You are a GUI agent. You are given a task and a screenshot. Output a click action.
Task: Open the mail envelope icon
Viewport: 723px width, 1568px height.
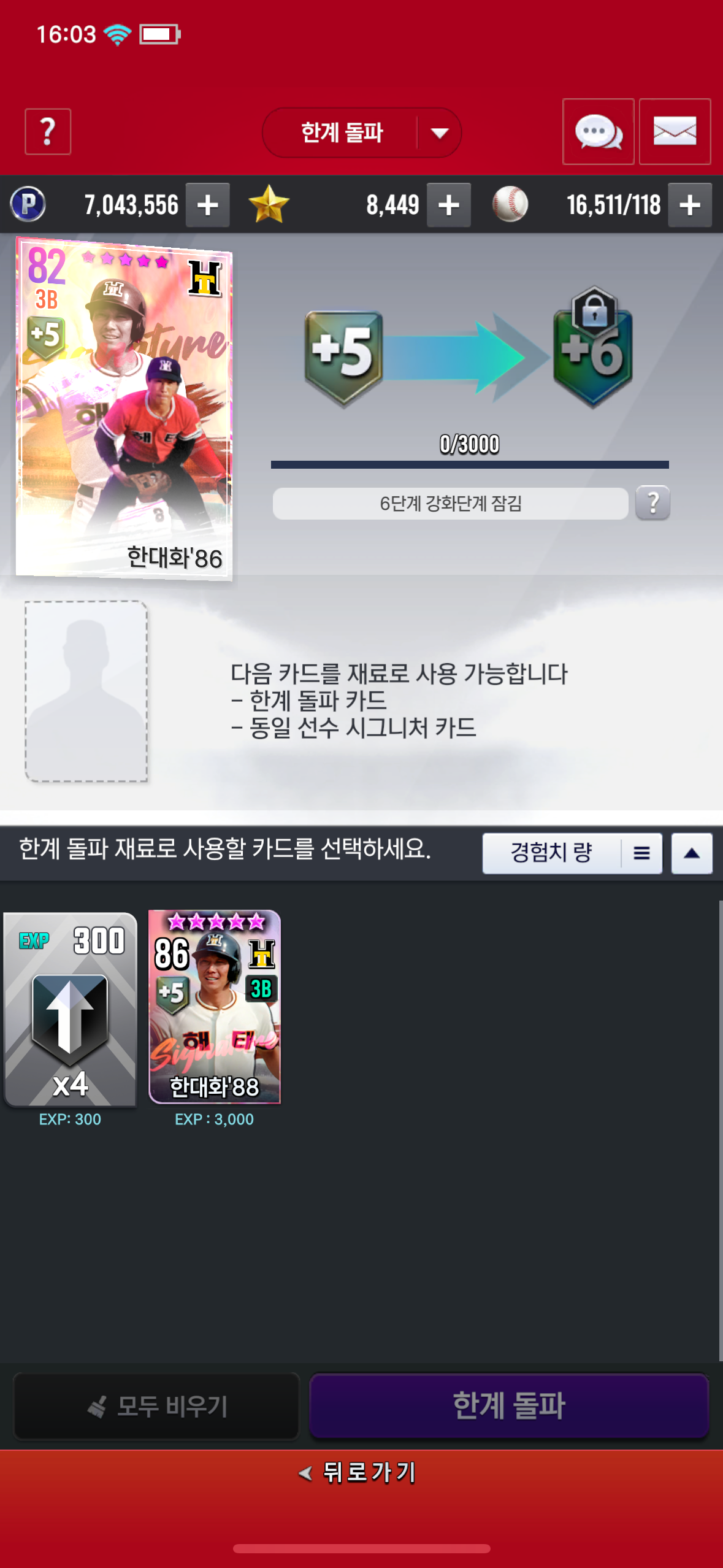click(x=675, y=131)
